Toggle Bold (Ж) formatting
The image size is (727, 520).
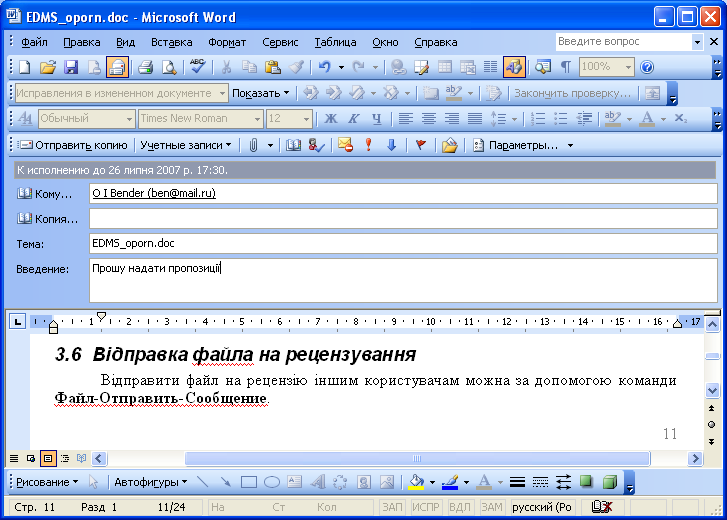[331, 119]
